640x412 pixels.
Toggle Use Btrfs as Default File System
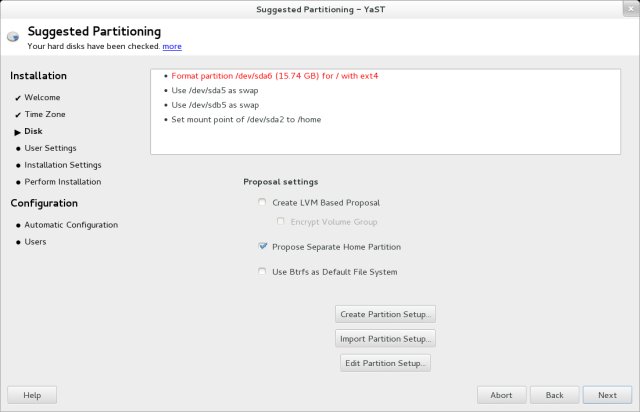263,271
